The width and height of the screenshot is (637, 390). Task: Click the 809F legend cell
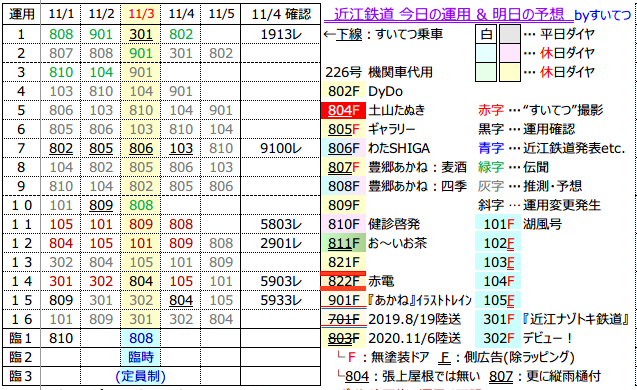tap(344, 205)
